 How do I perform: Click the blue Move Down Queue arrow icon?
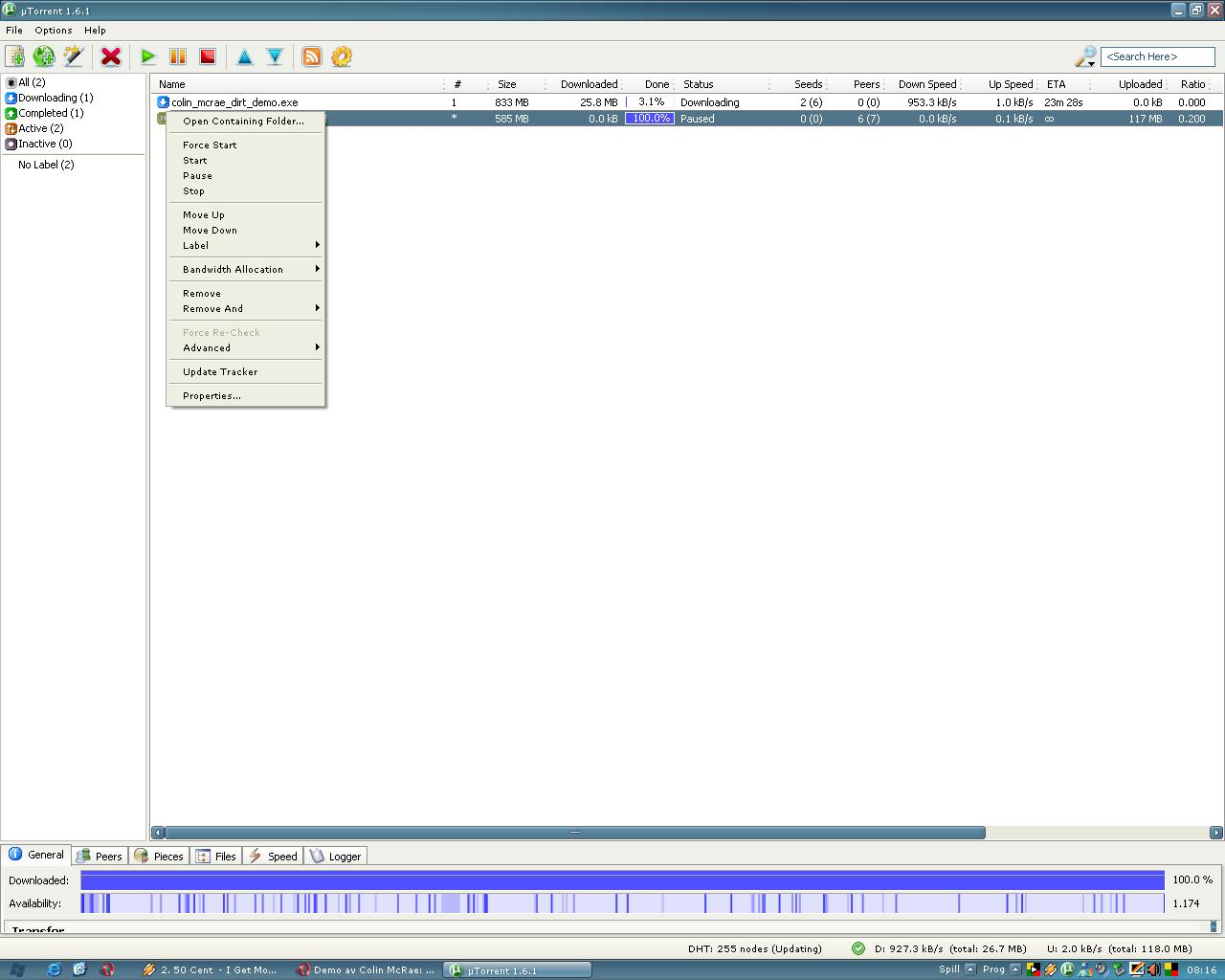(x=275, y=56)
